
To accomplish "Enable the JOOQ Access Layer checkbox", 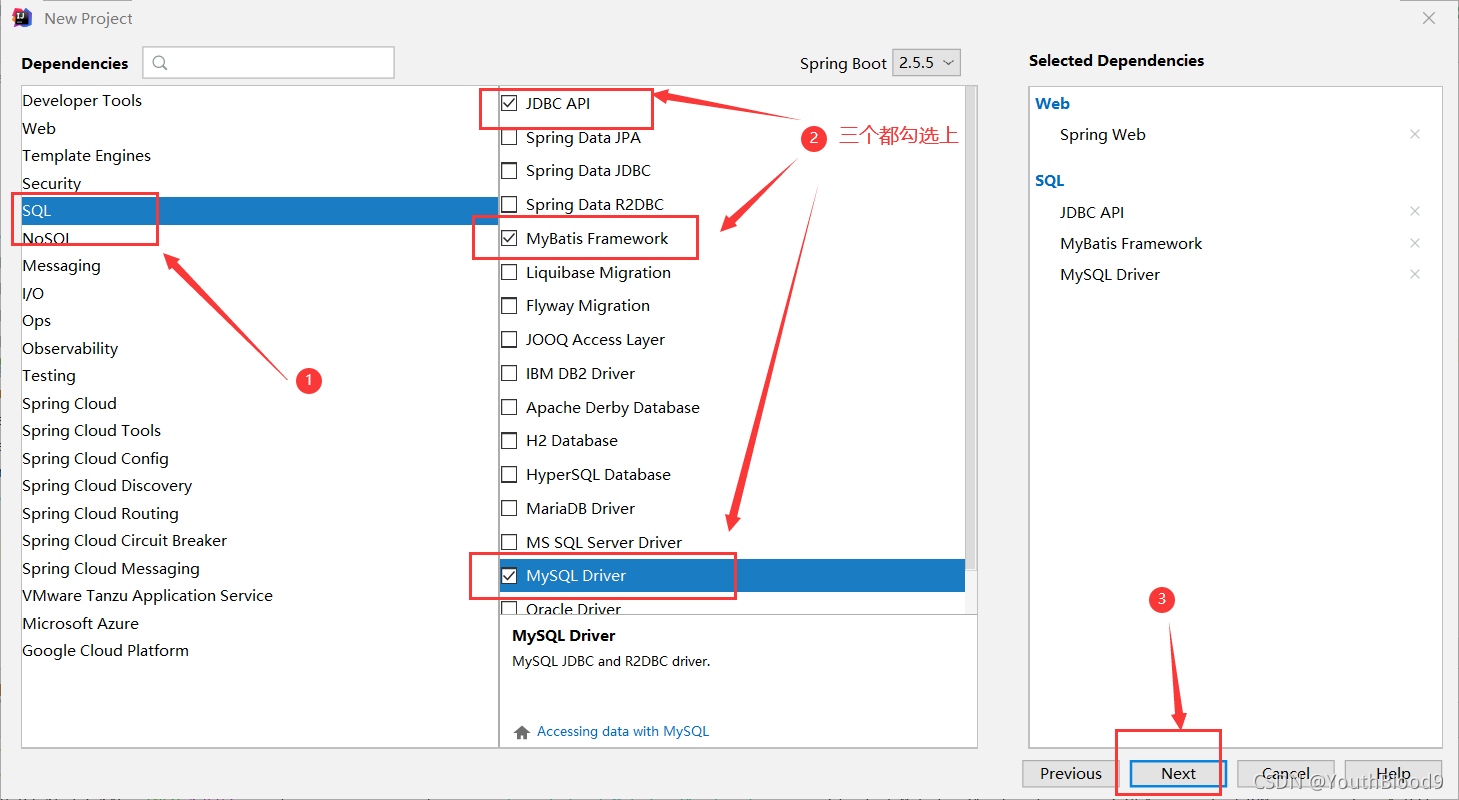I will click(x=509, y=339).
